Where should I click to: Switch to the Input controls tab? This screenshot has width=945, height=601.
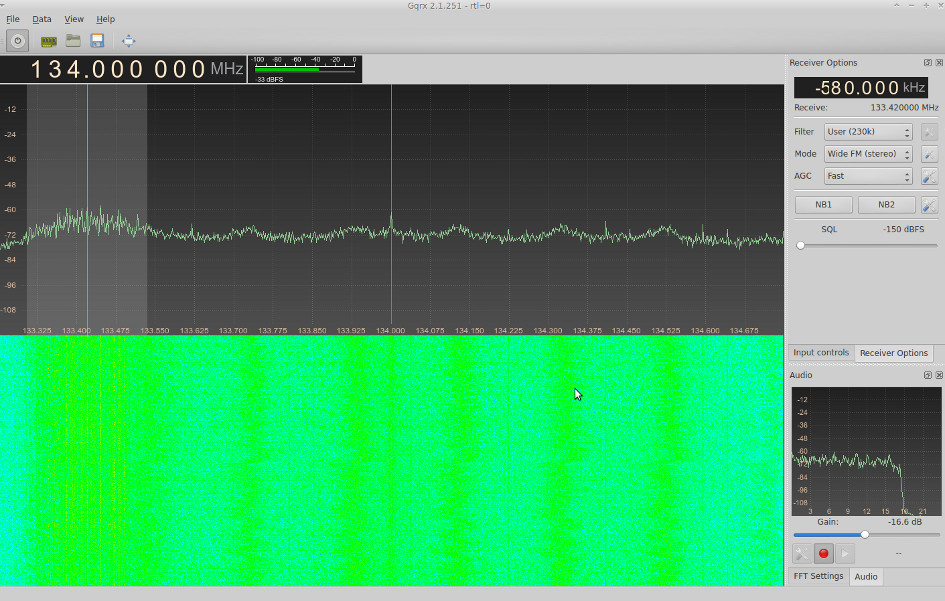click(820, 353)
